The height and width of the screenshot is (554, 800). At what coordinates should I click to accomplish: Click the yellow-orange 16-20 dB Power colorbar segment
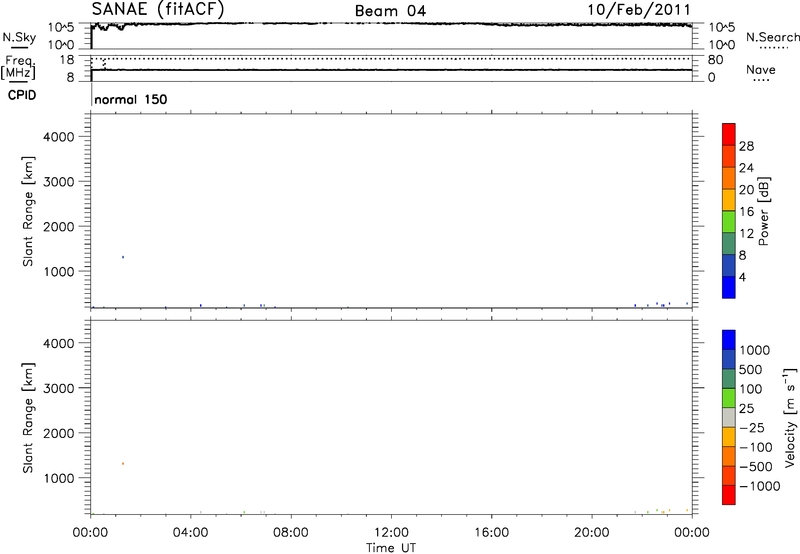point(729,199)
